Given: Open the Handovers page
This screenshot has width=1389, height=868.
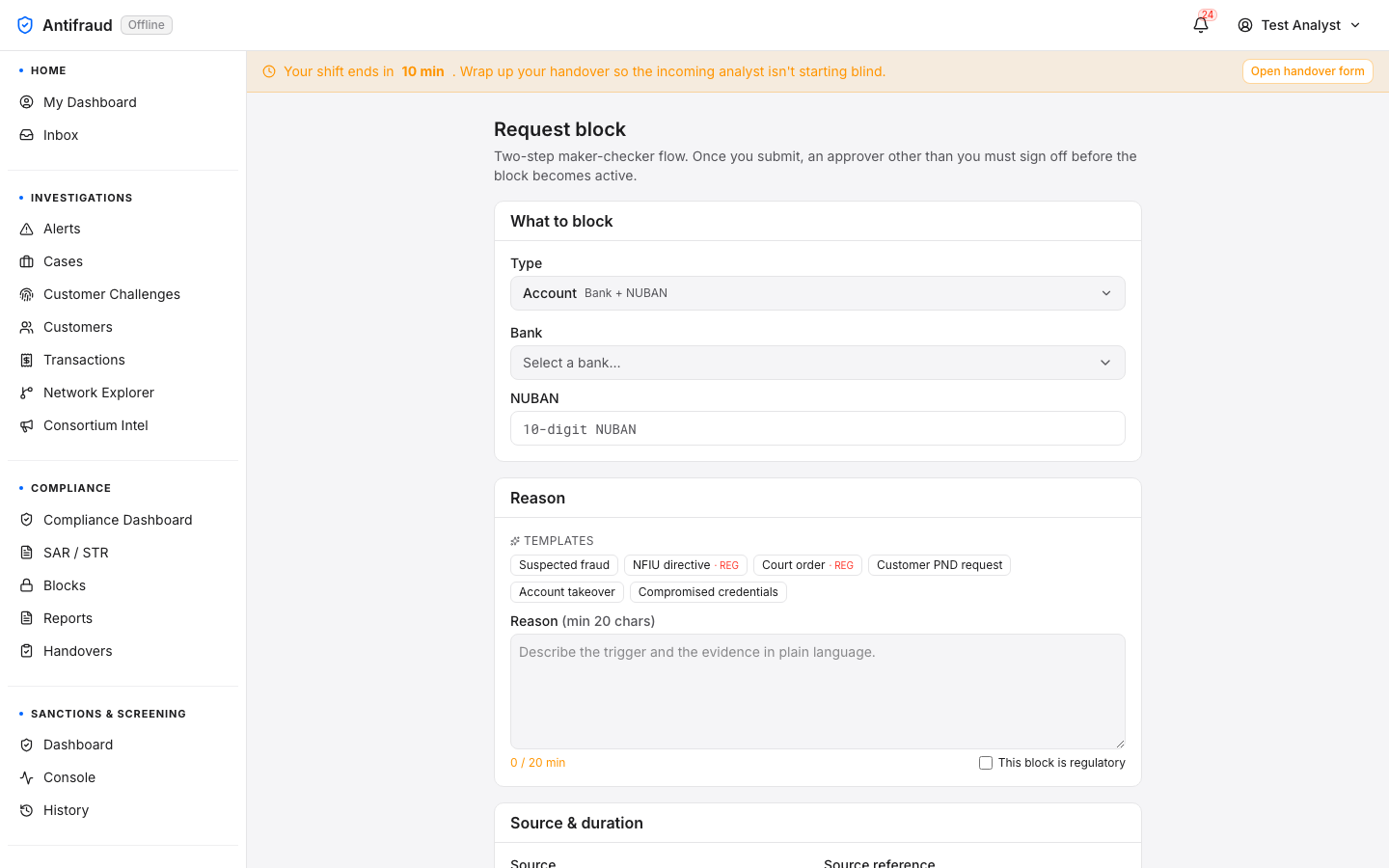Looking at the screenshot, I should pos(123,651).
